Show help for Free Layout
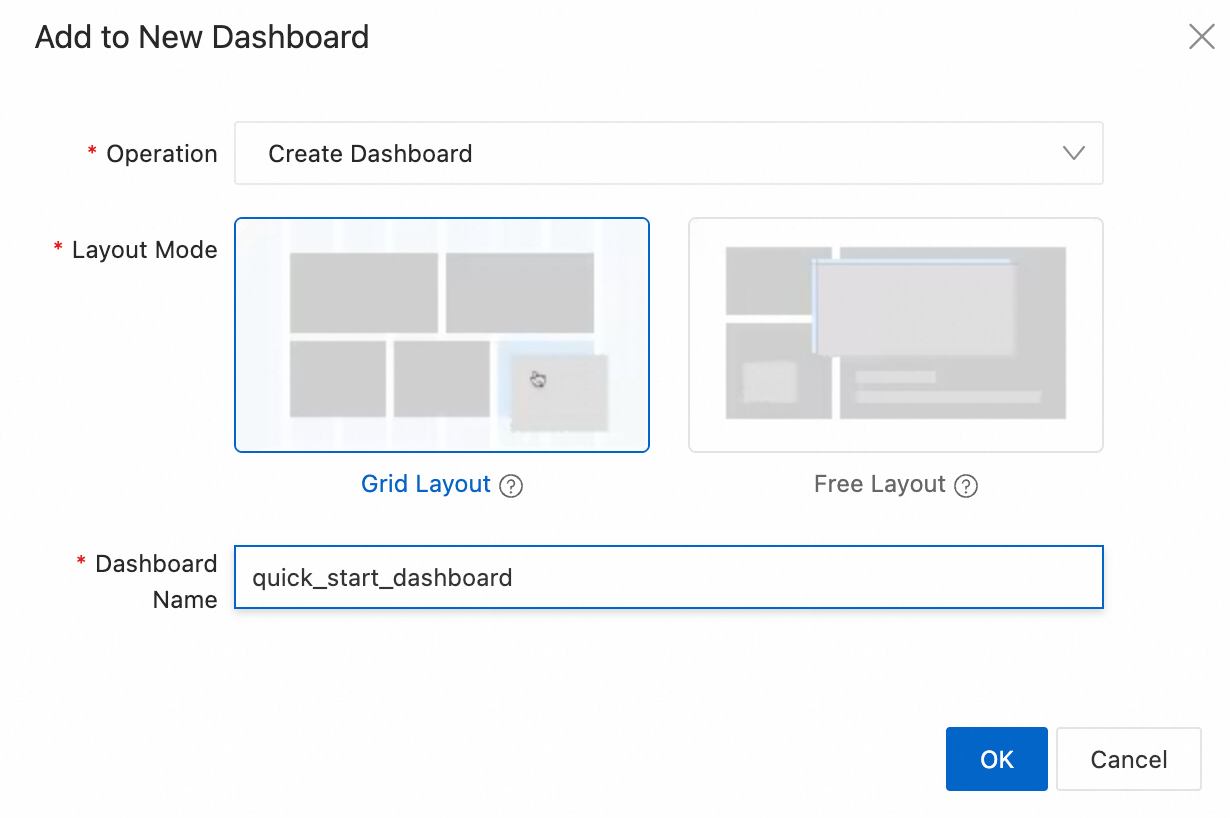This screenshot has width=1230, height=818. tap(966, 486)
